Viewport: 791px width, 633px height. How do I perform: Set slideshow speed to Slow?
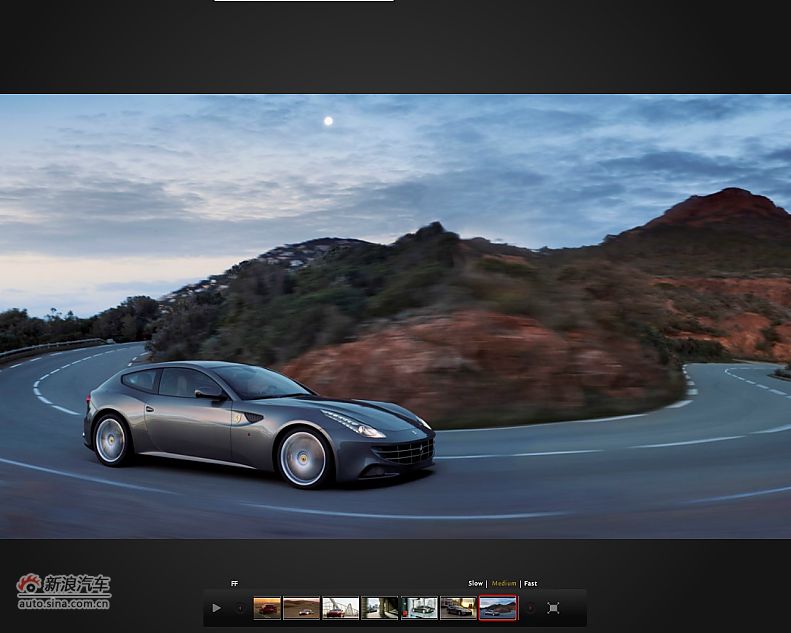(475, 583)
